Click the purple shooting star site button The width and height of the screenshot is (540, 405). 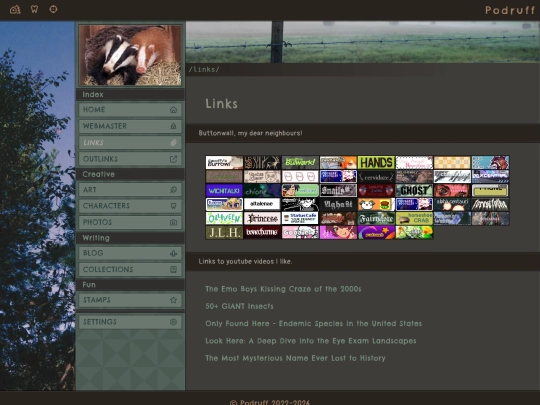coord(376,232)
